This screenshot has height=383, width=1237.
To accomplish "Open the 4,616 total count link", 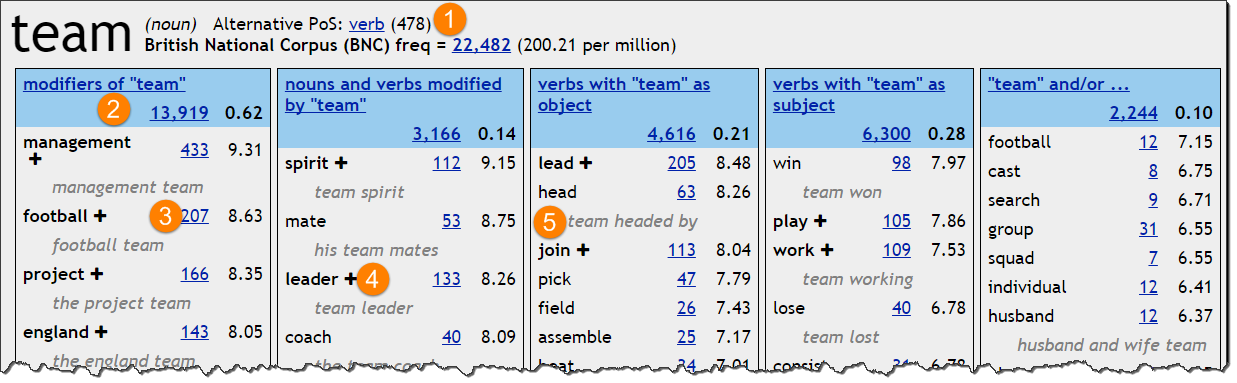I will click(x=671, y=134).
